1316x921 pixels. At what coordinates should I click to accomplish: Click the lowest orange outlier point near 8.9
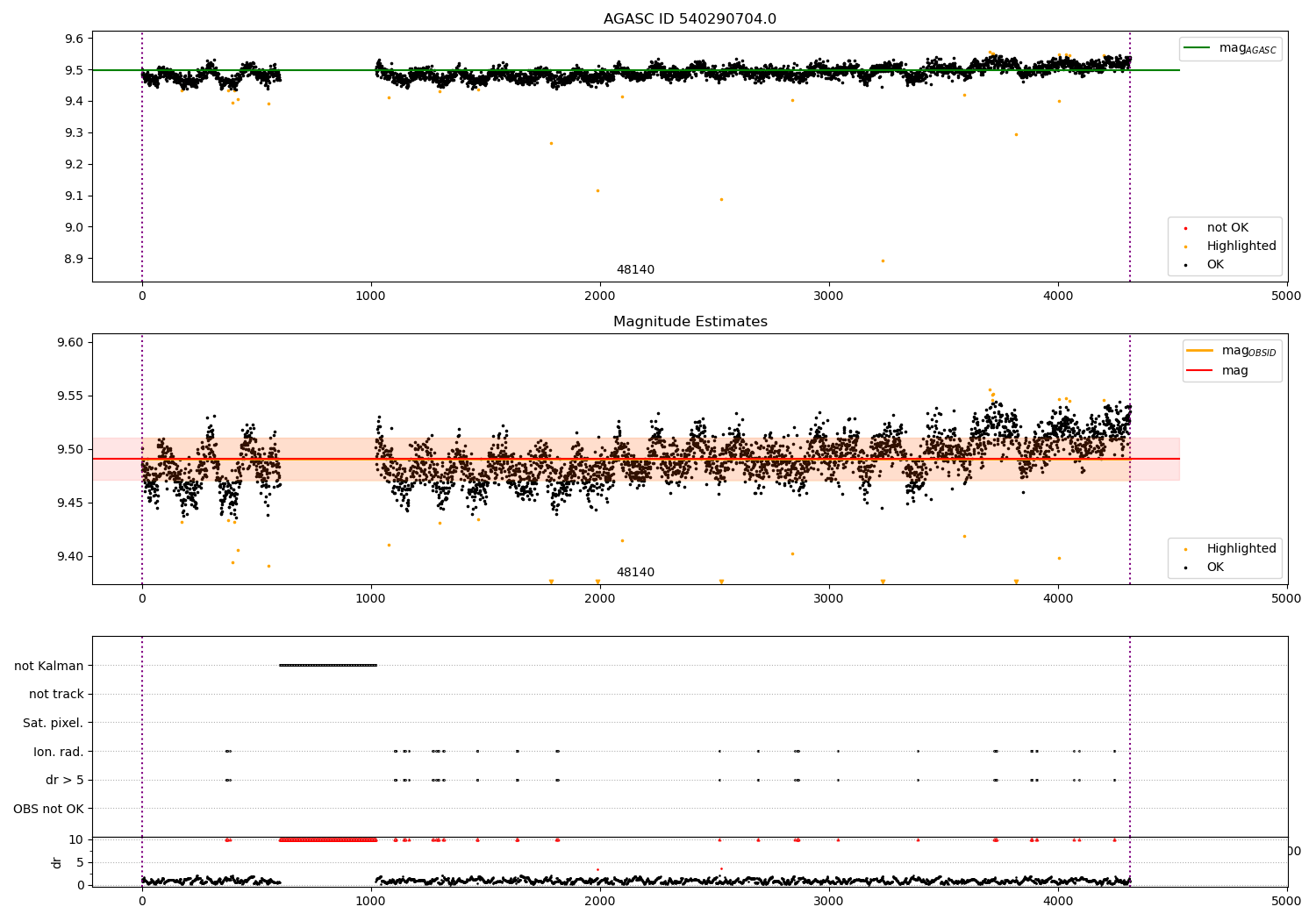click(883, 261)
